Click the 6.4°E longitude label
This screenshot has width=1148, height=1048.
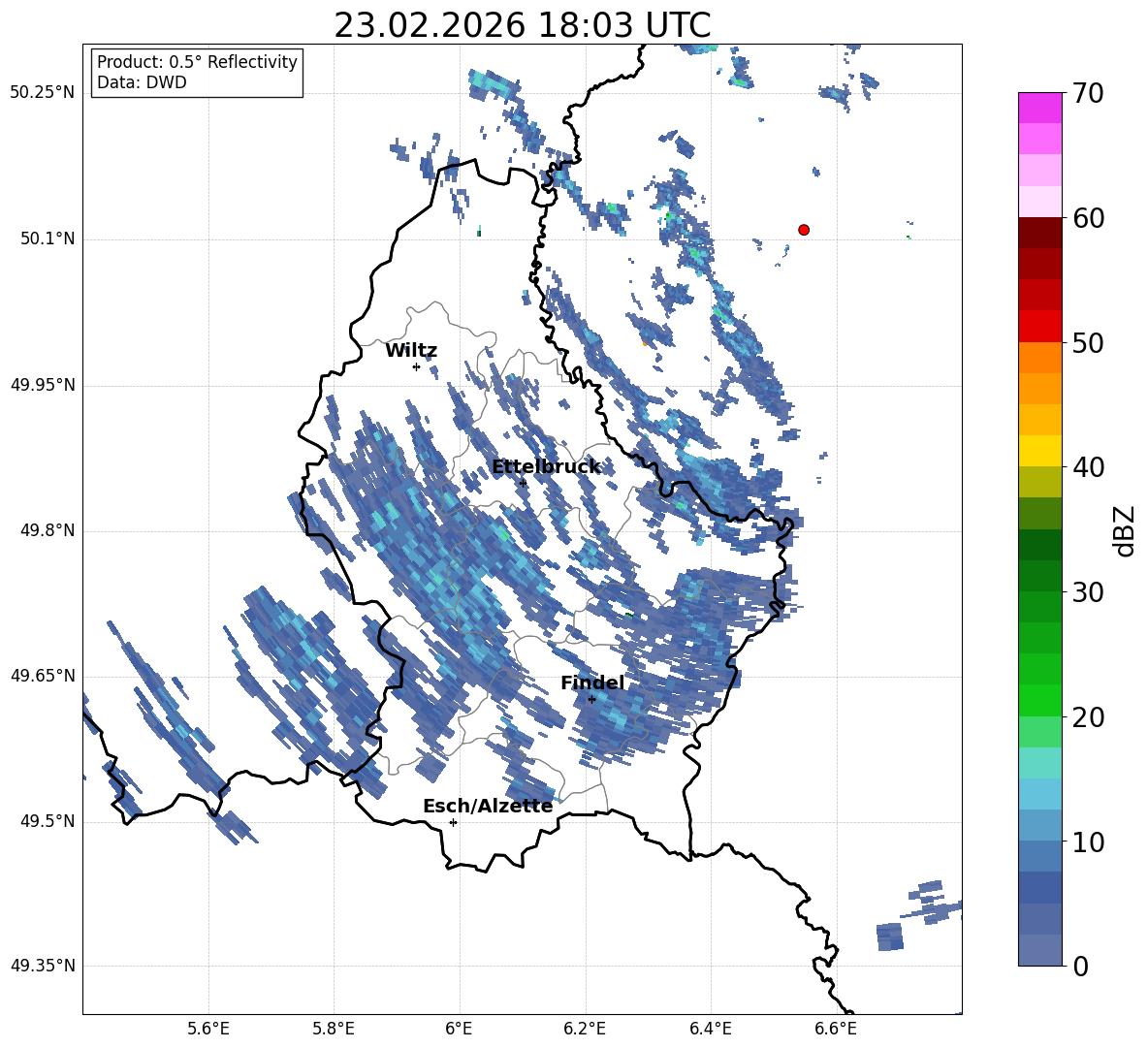click(710, 1029)
